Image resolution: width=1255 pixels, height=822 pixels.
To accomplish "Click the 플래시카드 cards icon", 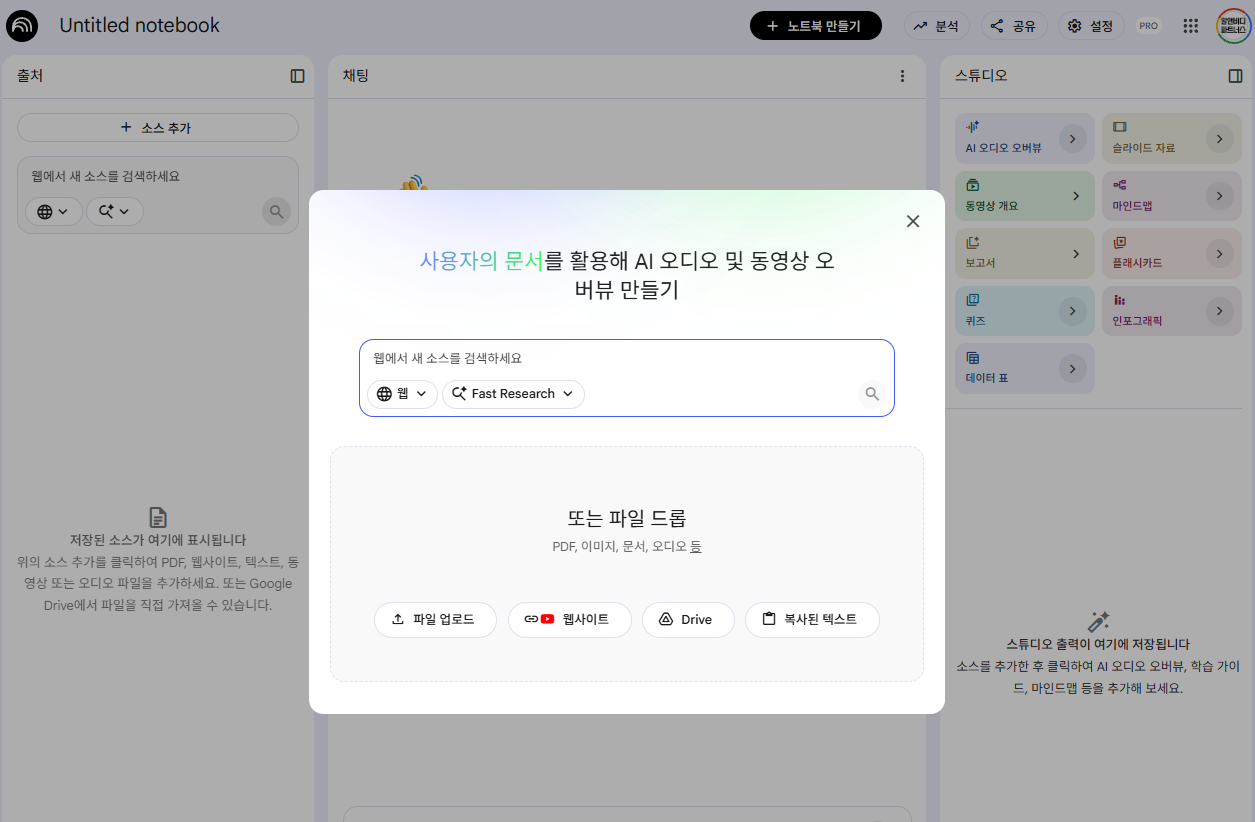I will [1119, 242].
